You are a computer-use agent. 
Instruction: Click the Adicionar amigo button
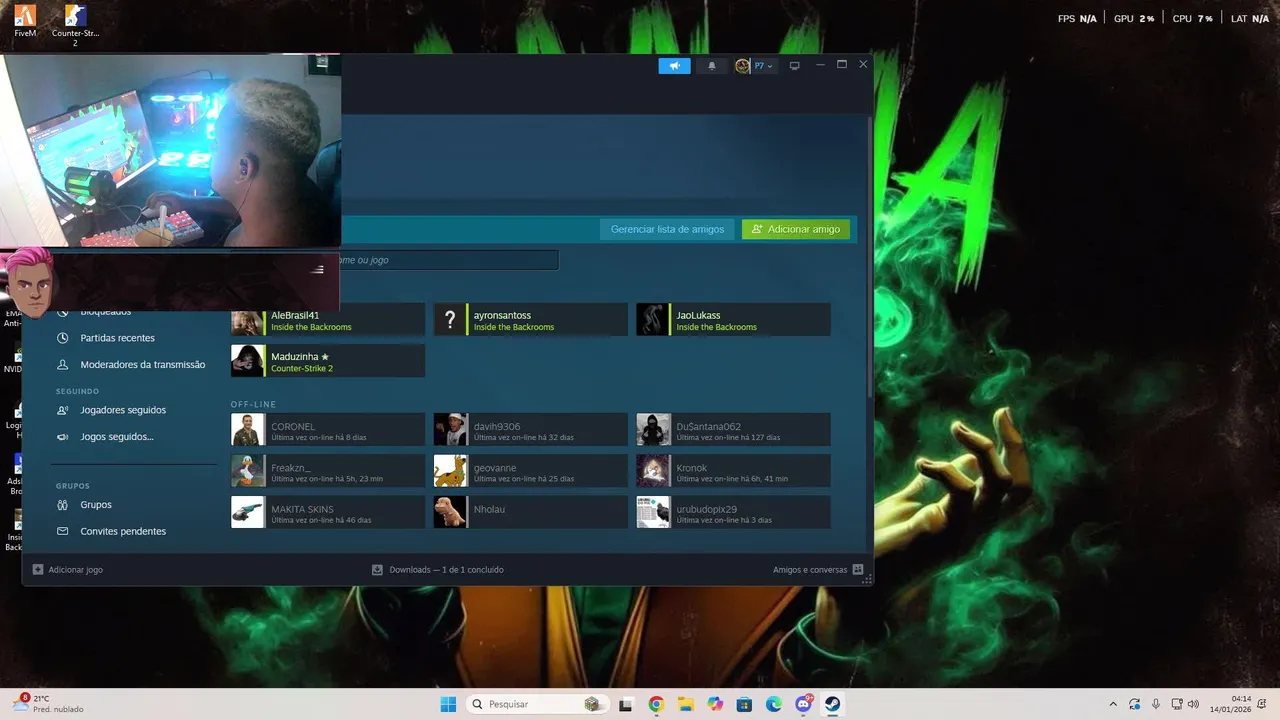point(796,229)
